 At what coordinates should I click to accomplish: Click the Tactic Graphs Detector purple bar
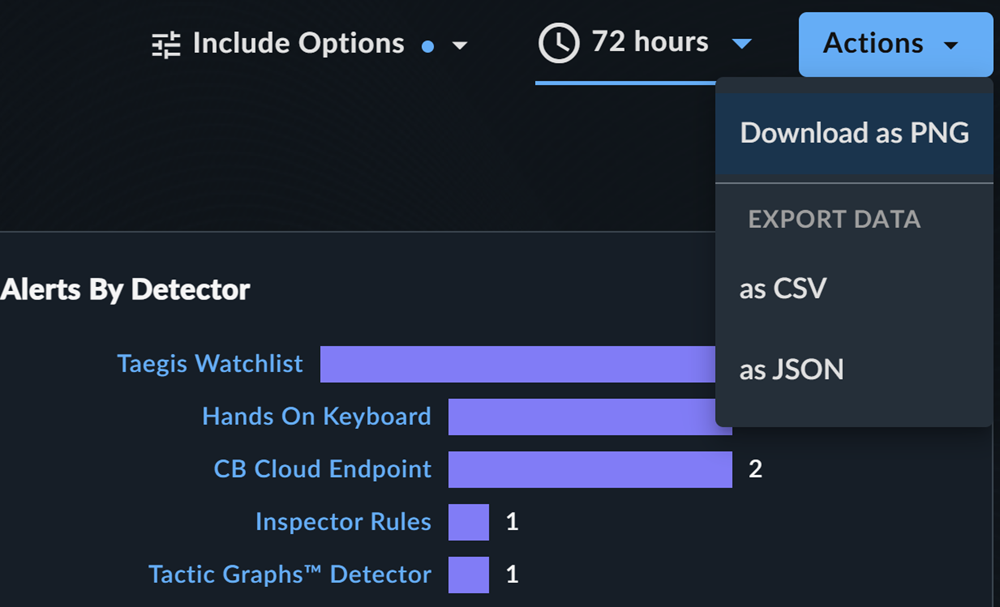tap(469, 574)
